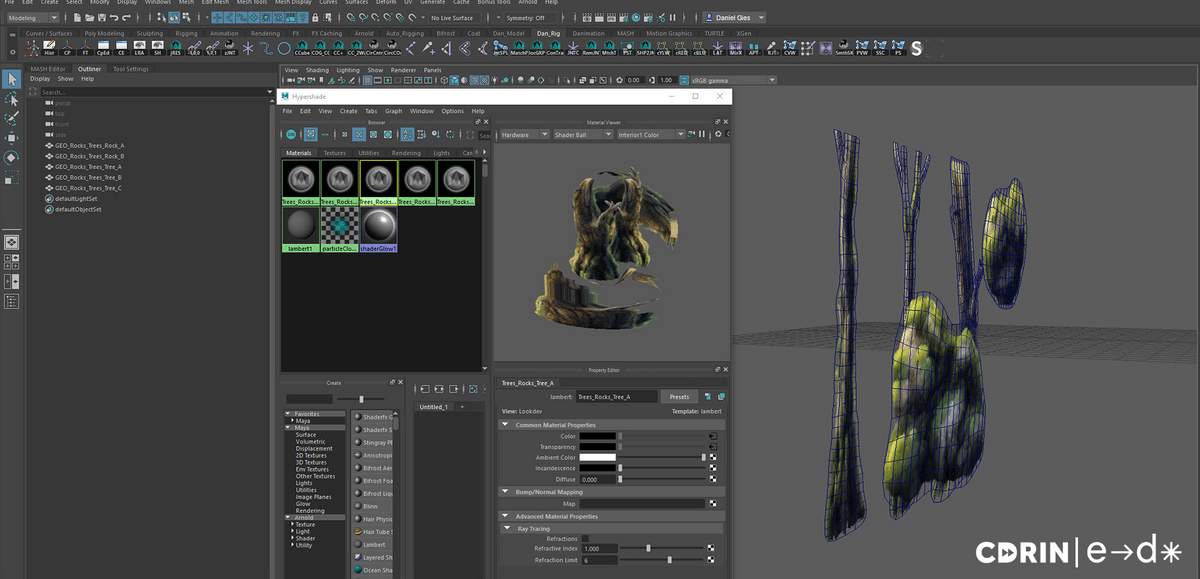Viewport: 1200px width, 579px height.
Task: Open the Rigging shelf tab
Action: [x=187, y=33]
